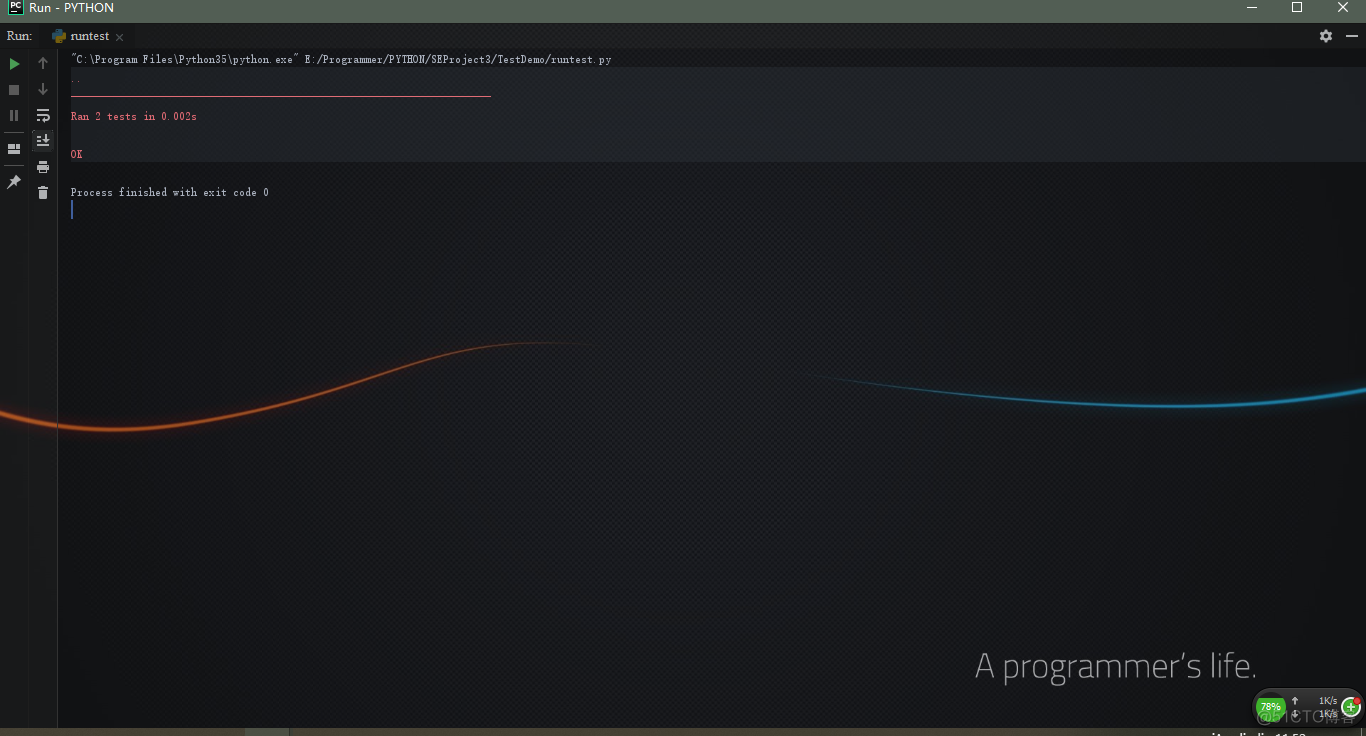Image resolution: width=1366 pixels, height=736 pixels.
Task: Restore the Run window layout
Action: click(14, 149)
